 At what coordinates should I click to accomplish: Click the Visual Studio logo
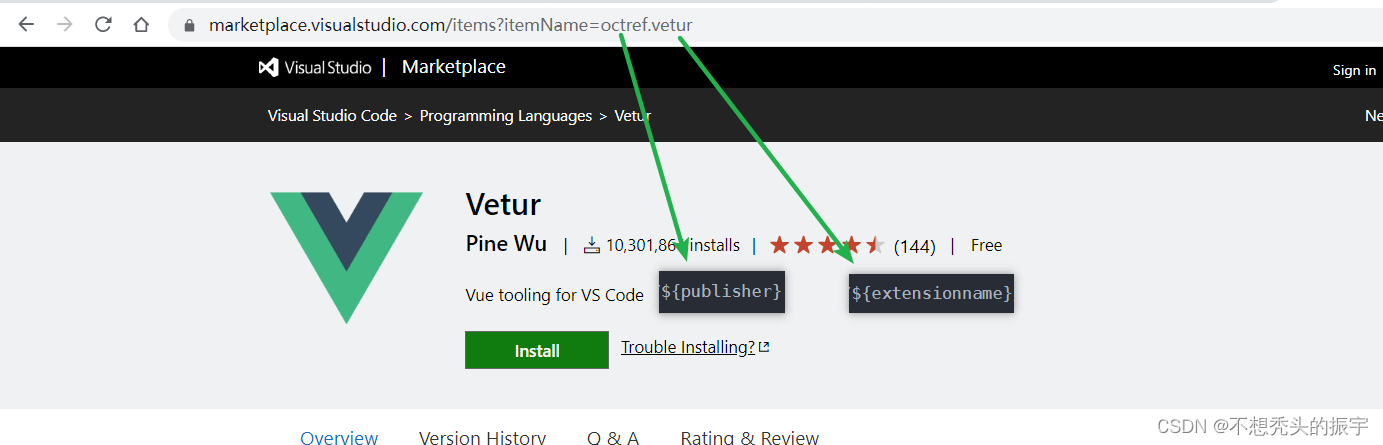[x=315, y=67]
